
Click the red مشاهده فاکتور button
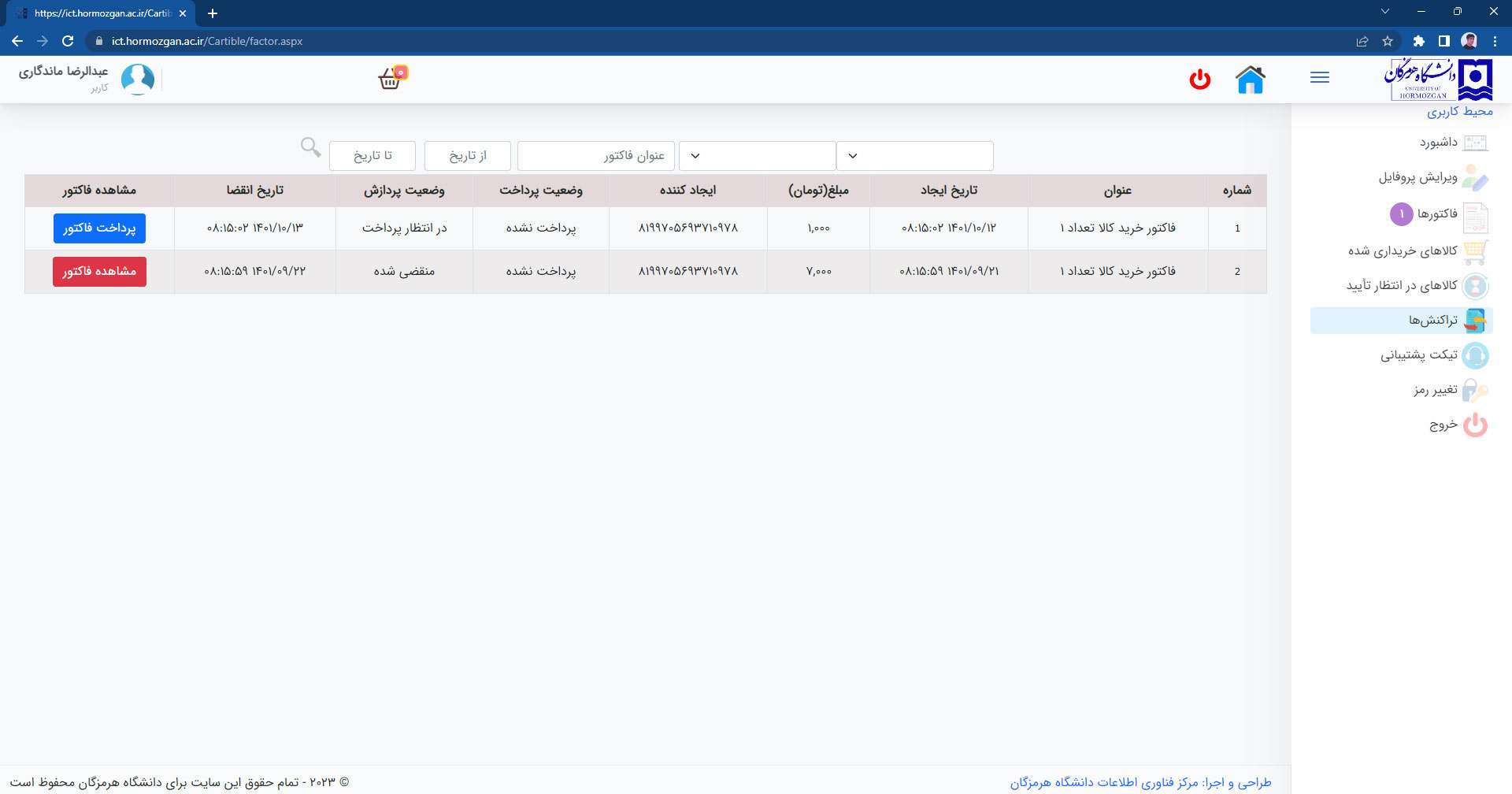[99, 272]
